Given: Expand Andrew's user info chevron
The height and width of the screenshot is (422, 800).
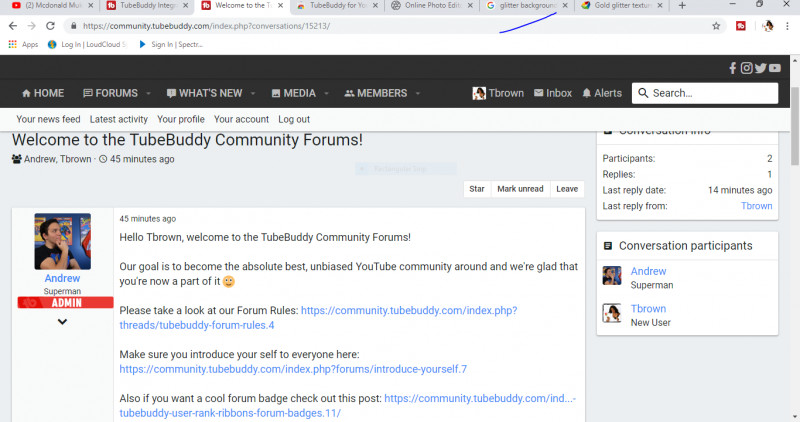Looking at the screenshot, I should [62, 322].
